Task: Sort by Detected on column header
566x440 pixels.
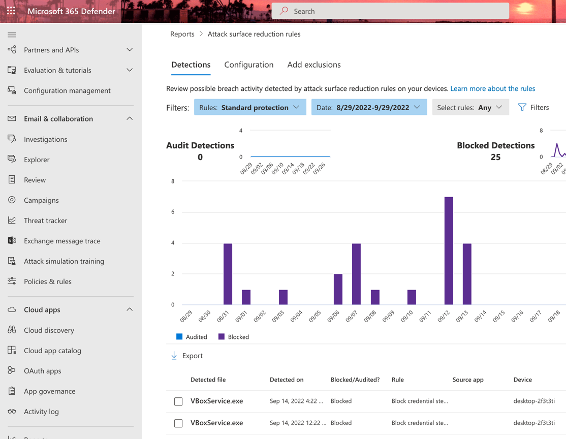Action: pyautogui.click(x=286, y=380)
